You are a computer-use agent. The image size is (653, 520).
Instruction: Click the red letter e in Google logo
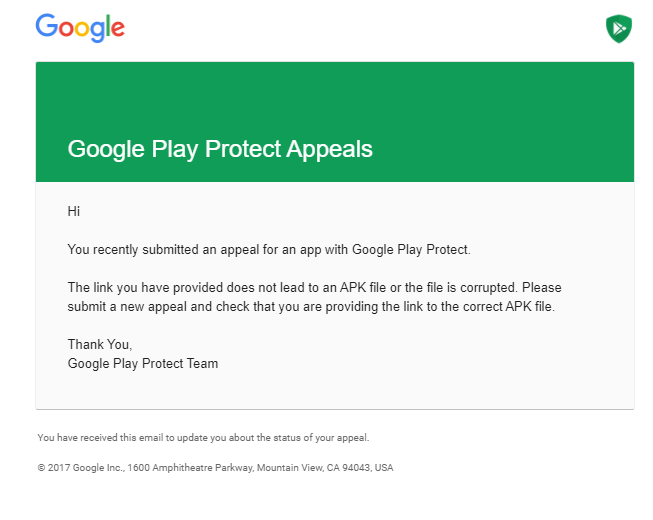point(118,28)
